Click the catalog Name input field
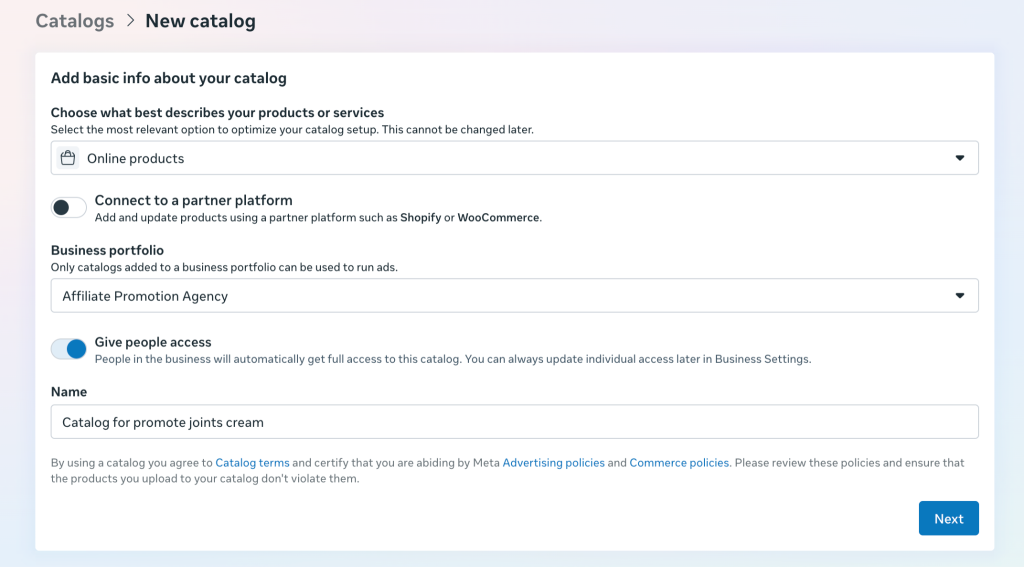The width and height of the screenshot is (1024, 567). [515, 422]
